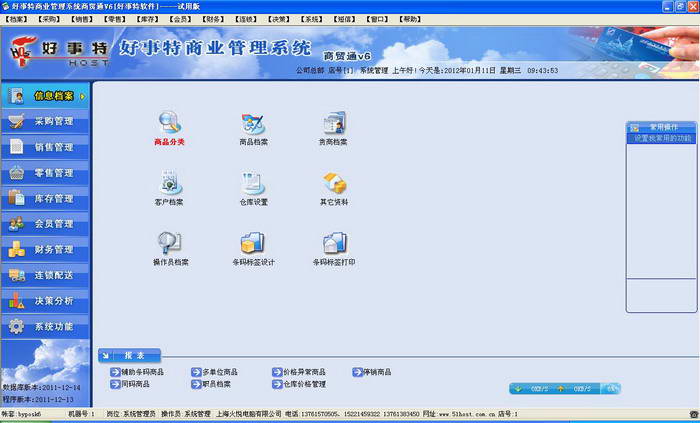Click the 岗位:系统管理员 status bar entry

tap(131, 414)
